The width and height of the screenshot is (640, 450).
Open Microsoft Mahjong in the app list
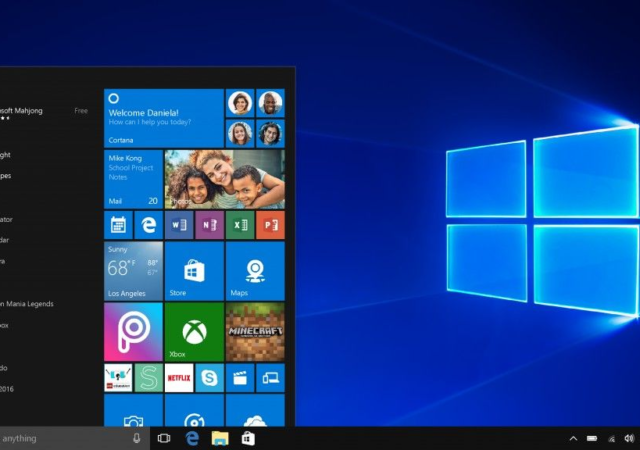[21, 111]
